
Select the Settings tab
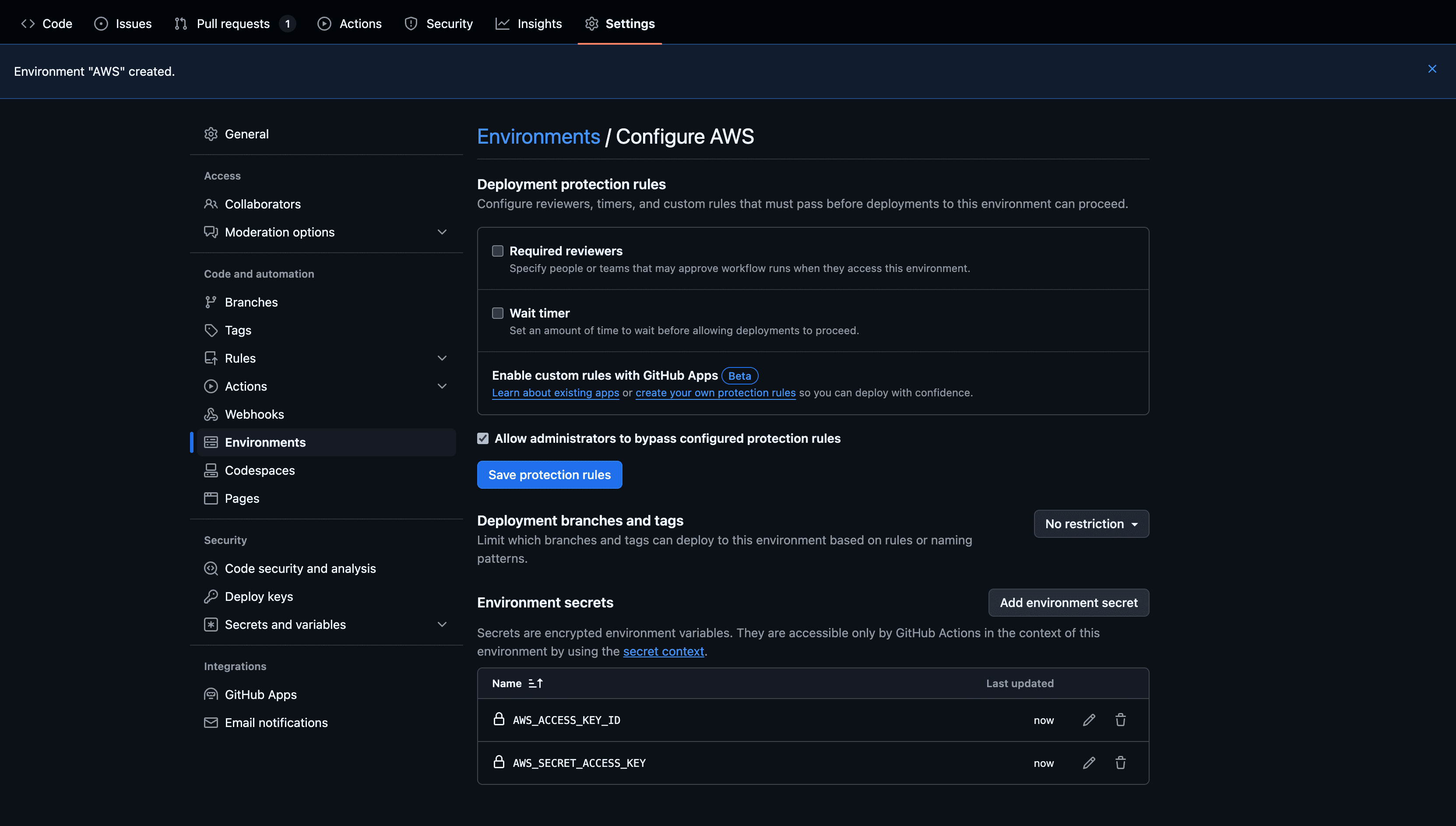tap(620, 23)
